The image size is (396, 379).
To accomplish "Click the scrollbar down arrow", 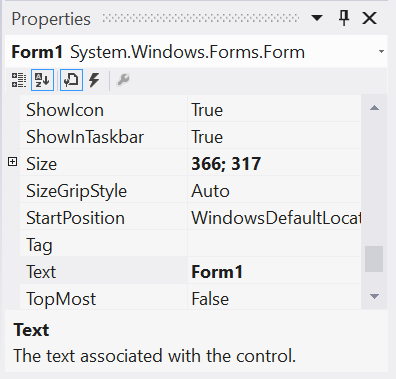I will point(374,296).
